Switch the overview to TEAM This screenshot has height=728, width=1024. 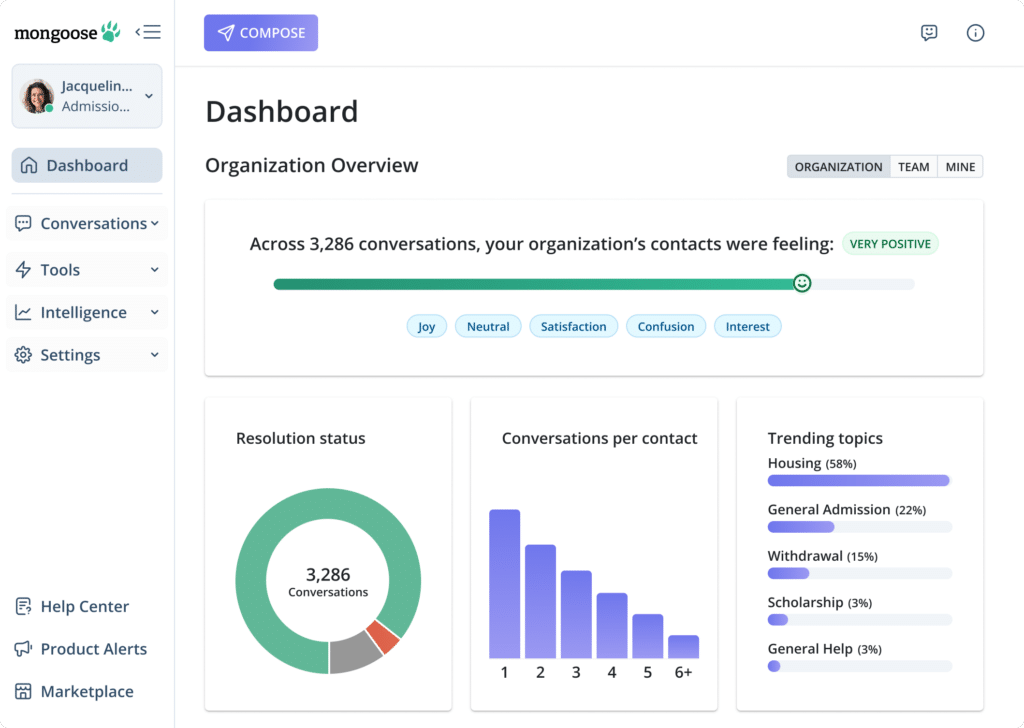coord(913,166)
